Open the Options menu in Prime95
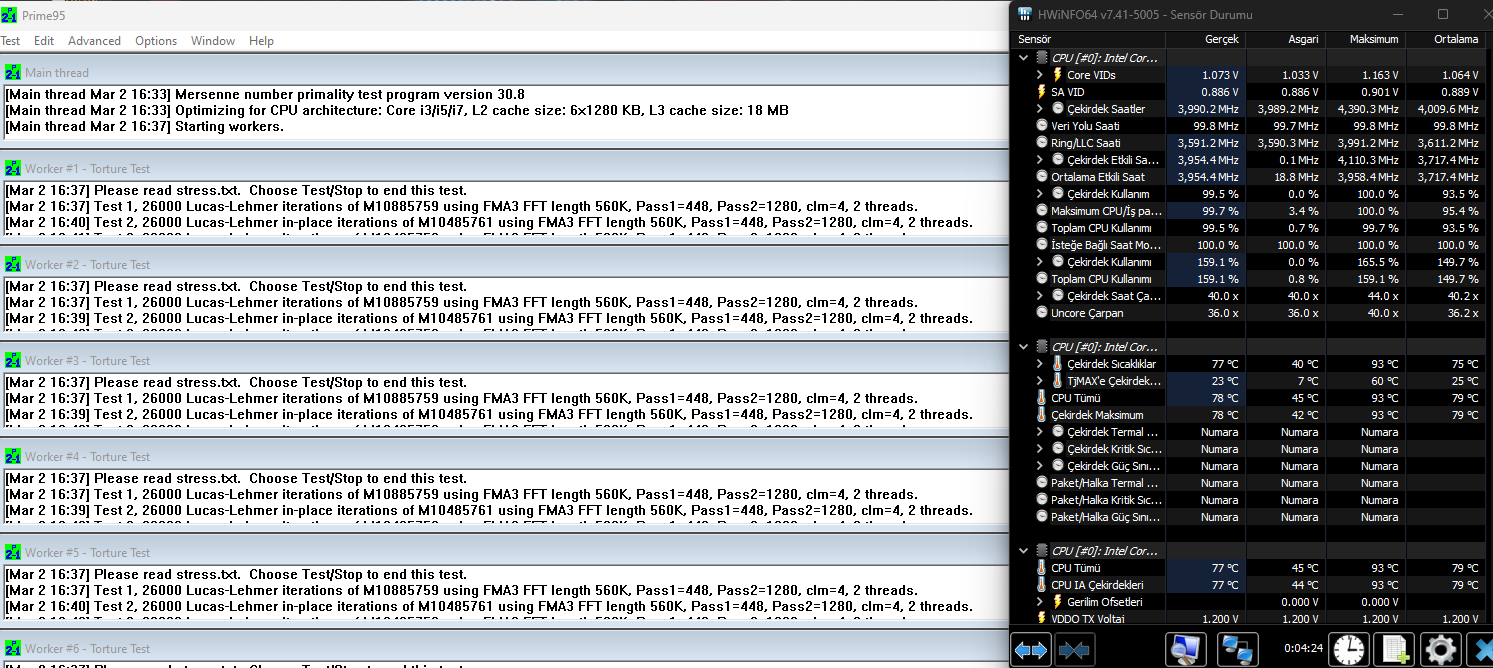 (x=156, y=41)
